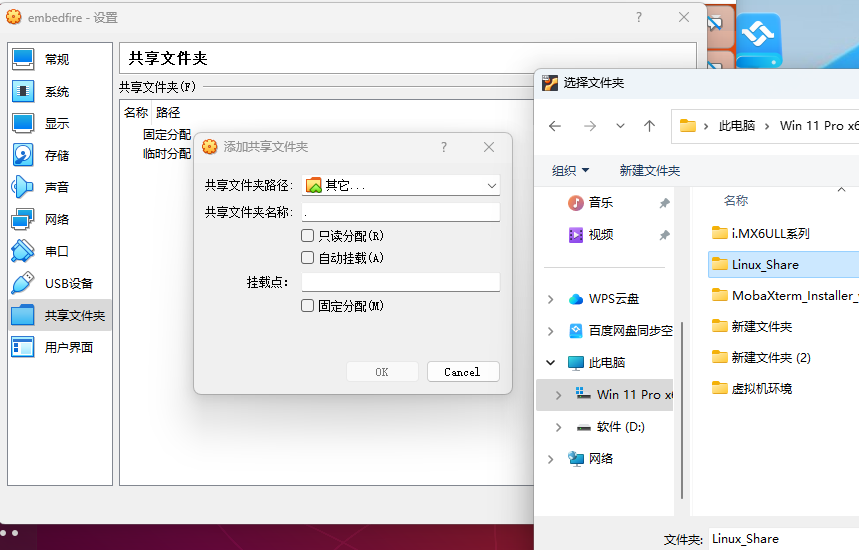This screenshot has height=550, width=859.
Task: Click the 百度网盘同步空间 icon
Action: click(576, 331)
